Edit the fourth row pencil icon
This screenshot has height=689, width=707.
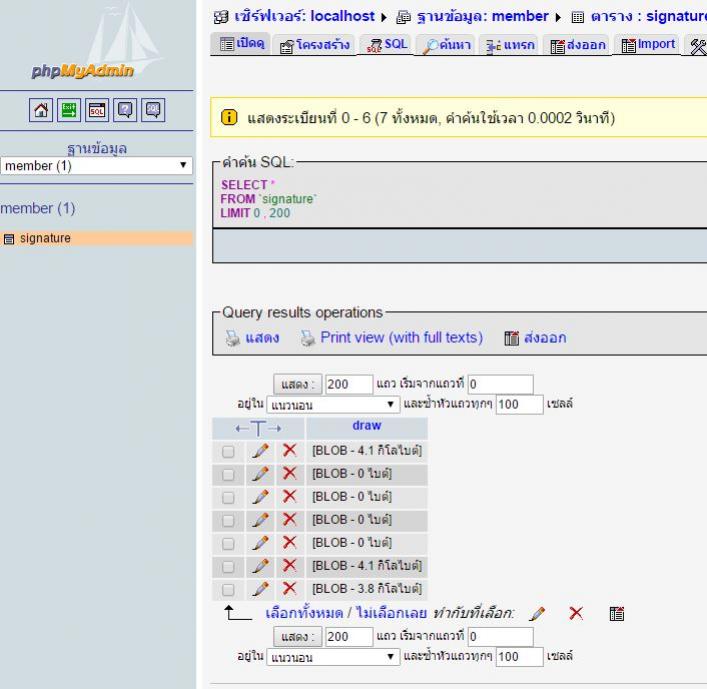260,519
